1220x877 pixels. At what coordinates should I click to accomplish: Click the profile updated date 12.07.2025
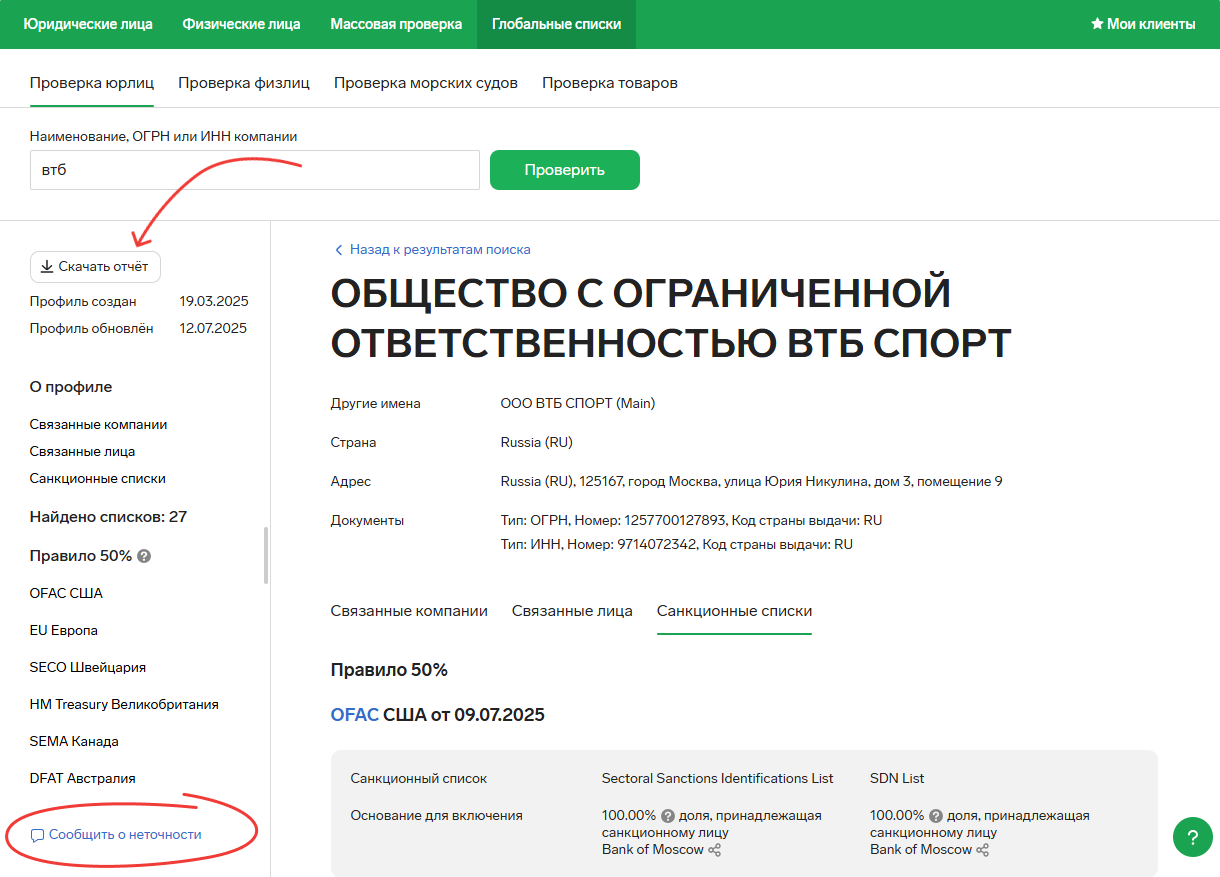click(x=214, y=329)
